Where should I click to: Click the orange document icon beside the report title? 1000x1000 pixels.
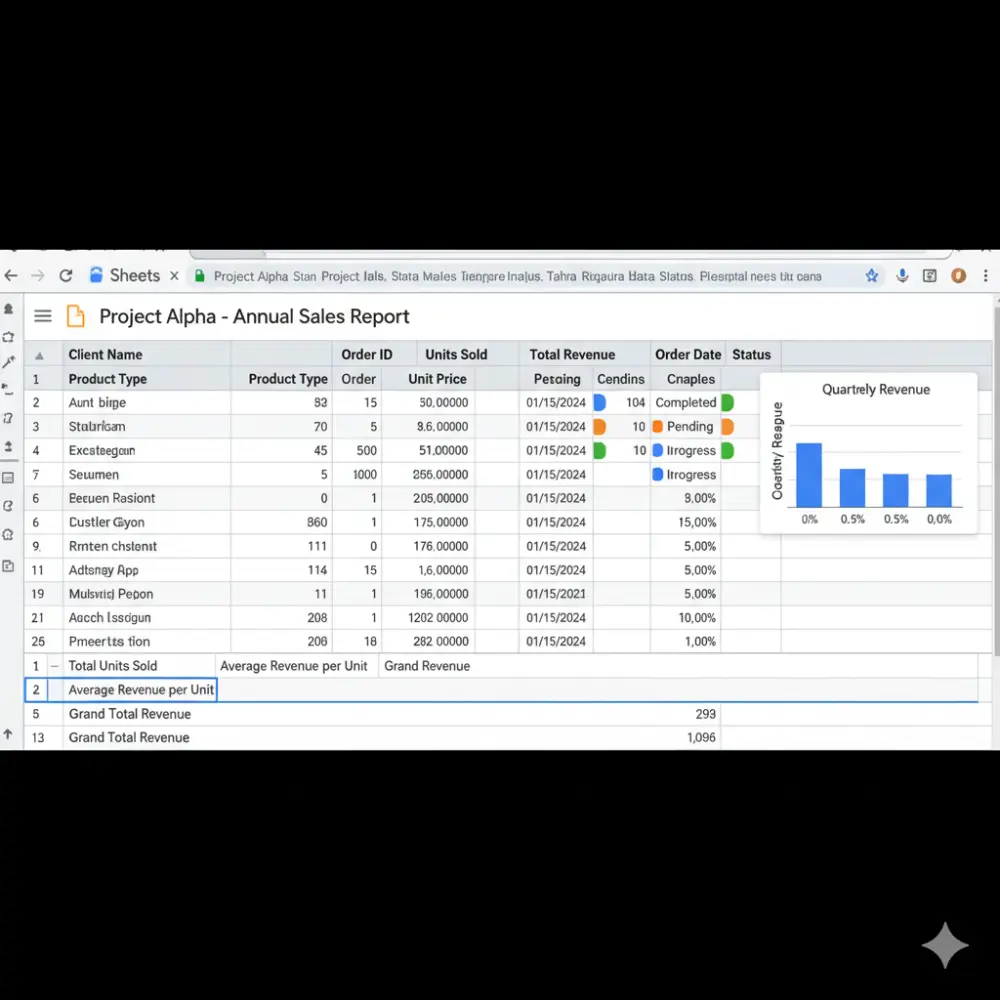[x=77, y=316]
